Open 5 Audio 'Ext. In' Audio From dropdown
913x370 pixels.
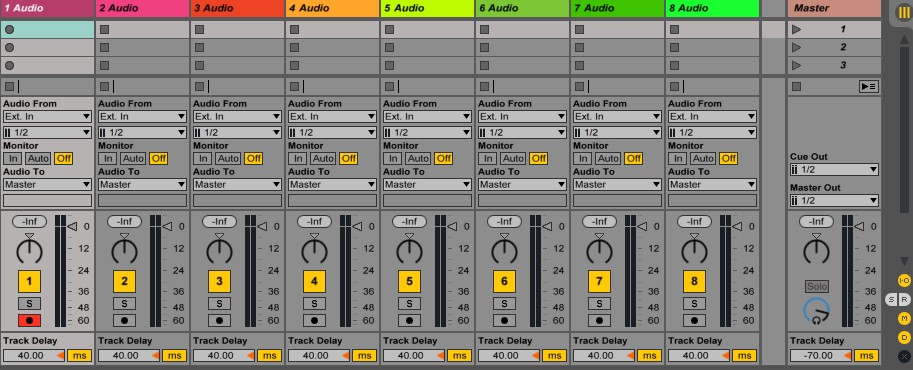click(x=427, y=117)
